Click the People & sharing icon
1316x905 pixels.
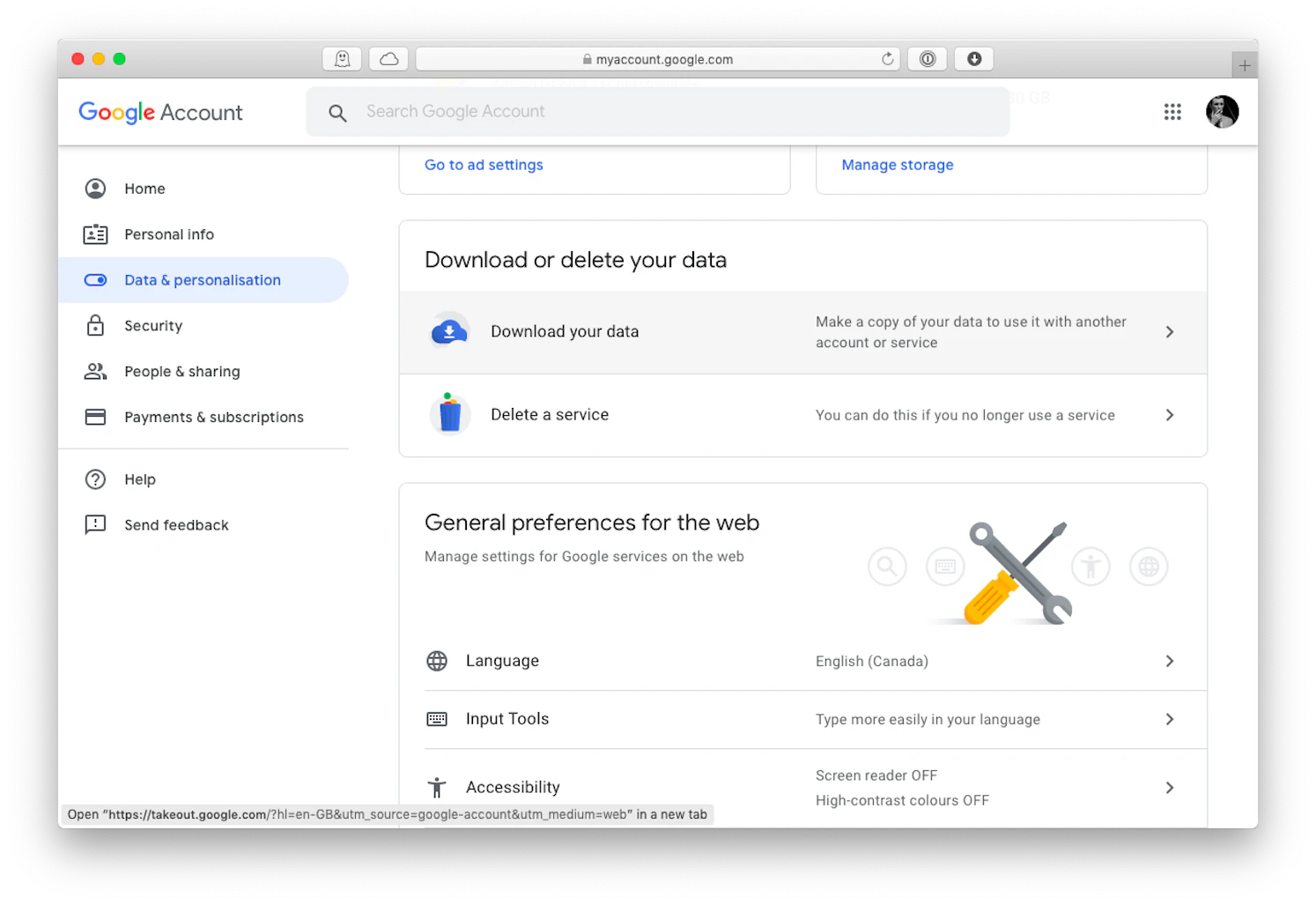(x=95, y=371)
